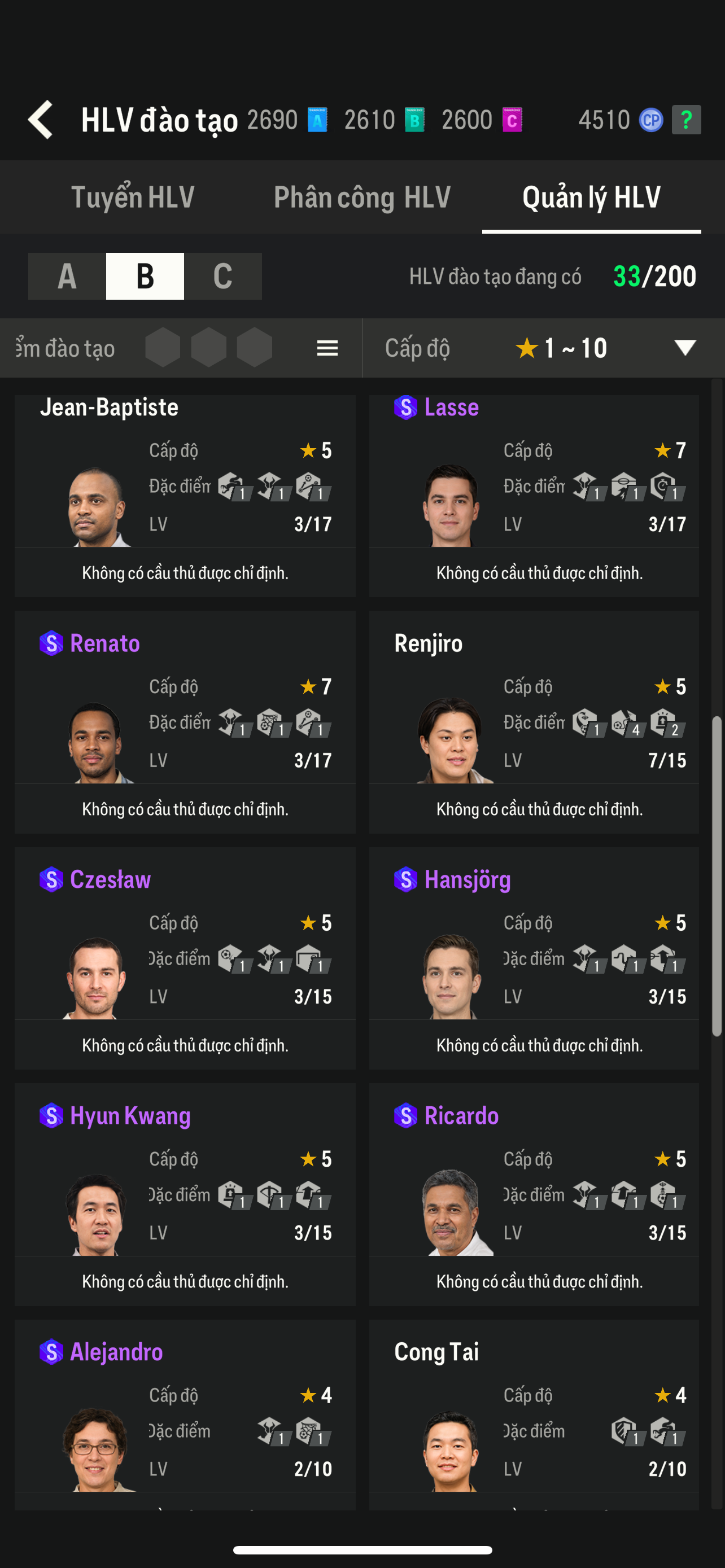Click the vertical scrollbar on the coach list
The width and height of the screenshot is (725, 1568).
[x=717, y=875]
